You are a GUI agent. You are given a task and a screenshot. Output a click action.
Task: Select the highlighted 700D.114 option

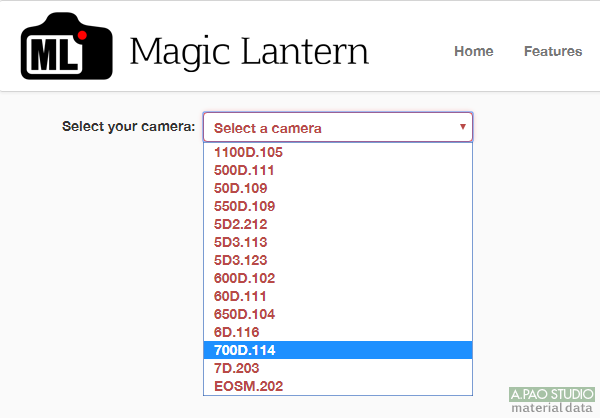(244, 350)
